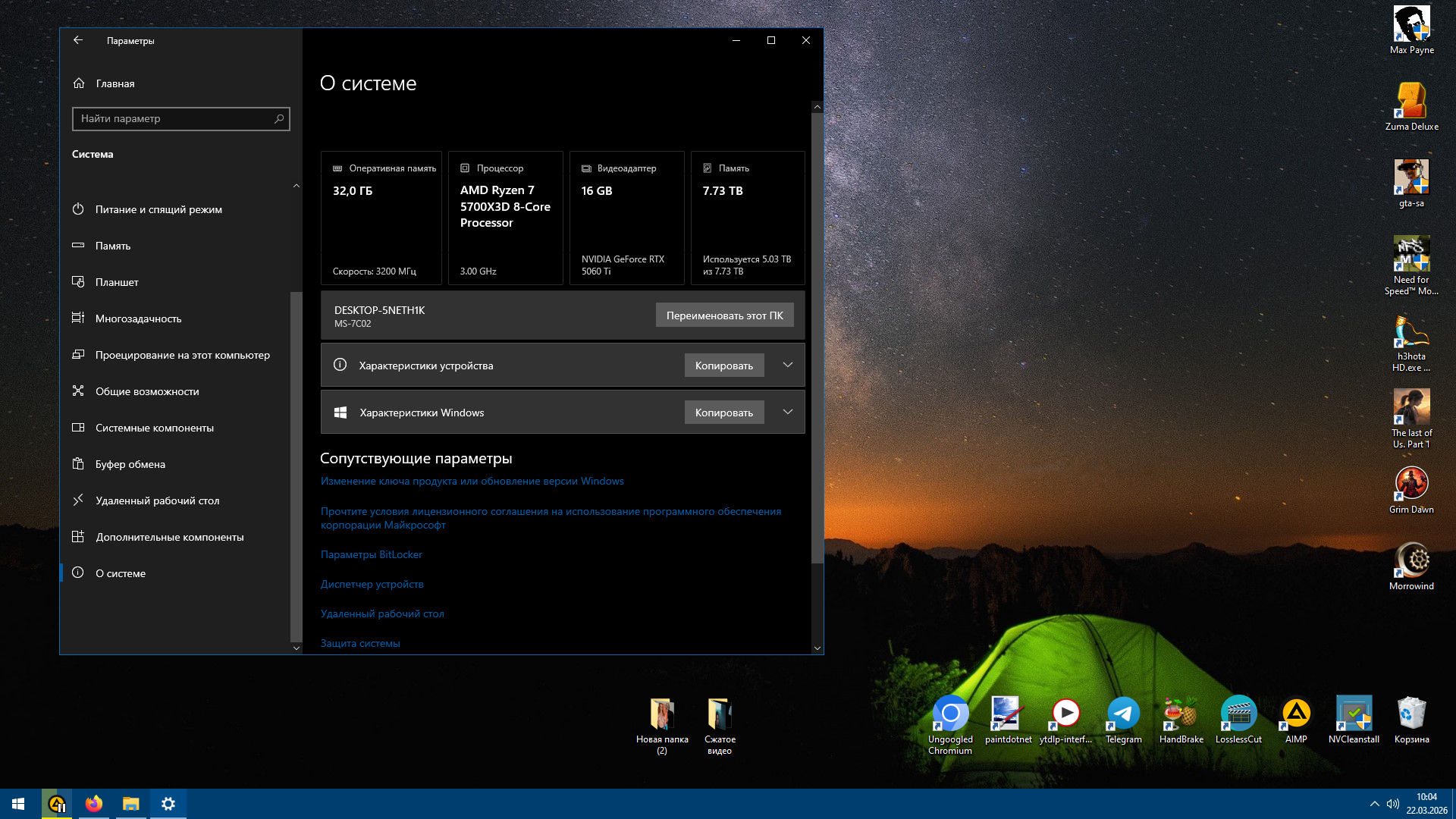Open Питание и спящий режим settings
Viewport: 1456px width, 819px height.
pos(158,209)
